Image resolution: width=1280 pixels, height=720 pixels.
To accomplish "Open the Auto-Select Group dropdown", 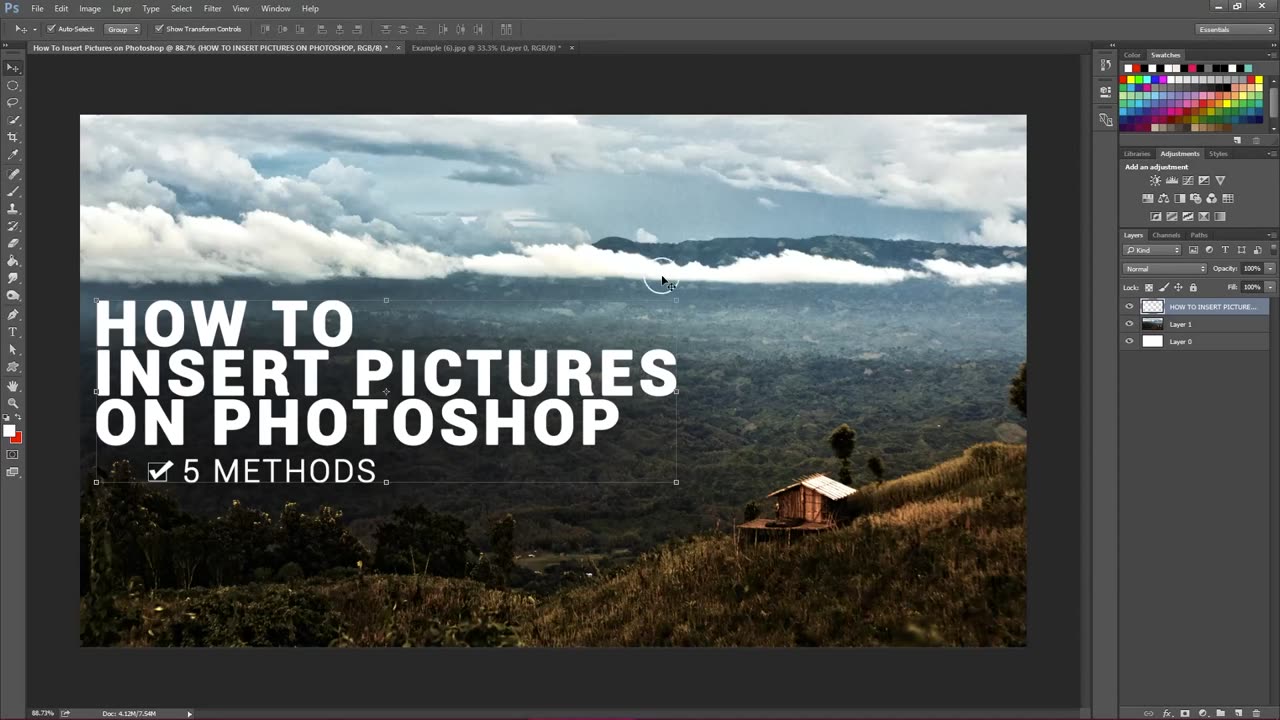I will tap(123, 29).
